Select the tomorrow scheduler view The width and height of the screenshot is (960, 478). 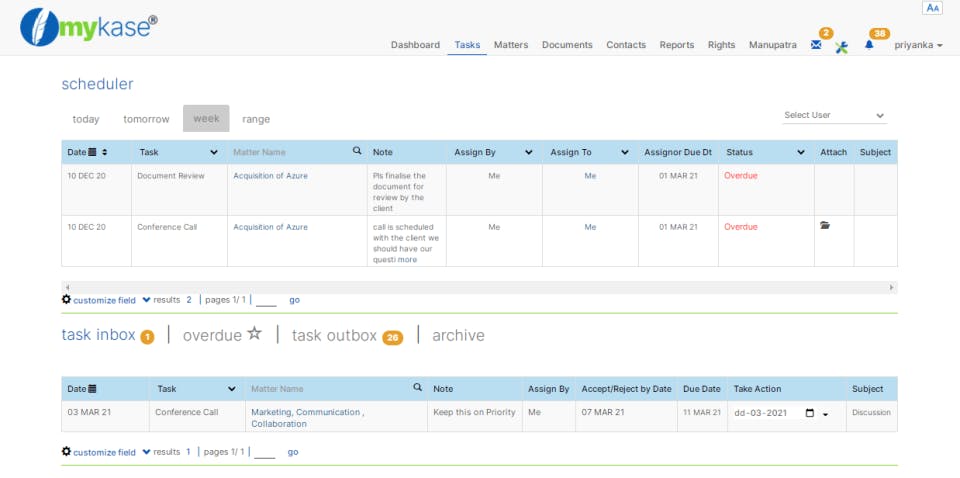[146, 119]
